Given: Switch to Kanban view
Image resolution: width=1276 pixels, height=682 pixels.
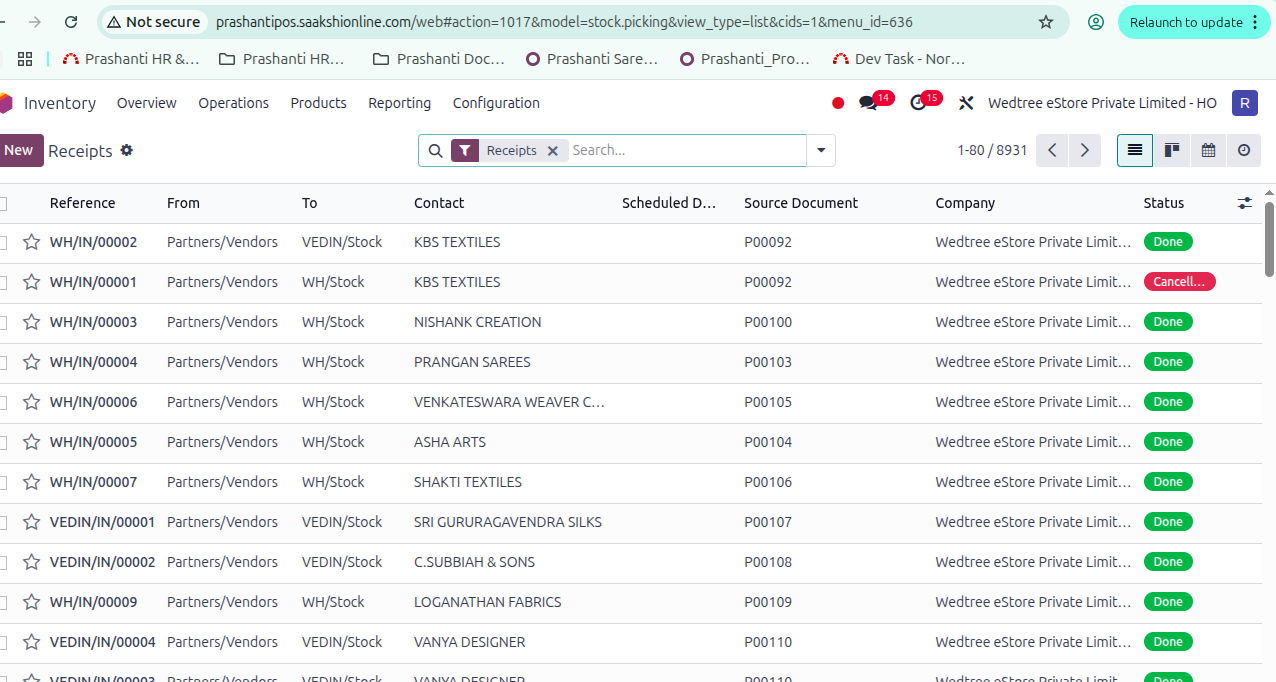Looking at the screenshot, I should tap(1171, 150).
